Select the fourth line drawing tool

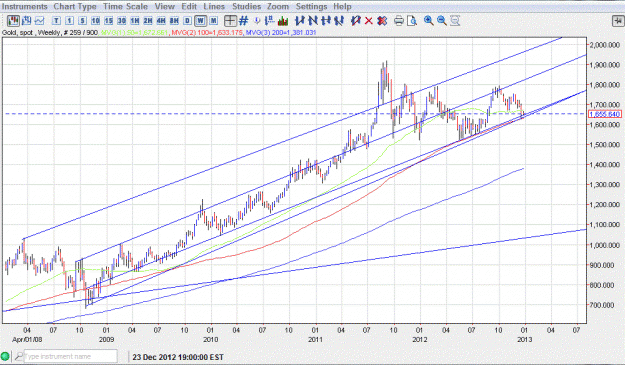(339, 21)
